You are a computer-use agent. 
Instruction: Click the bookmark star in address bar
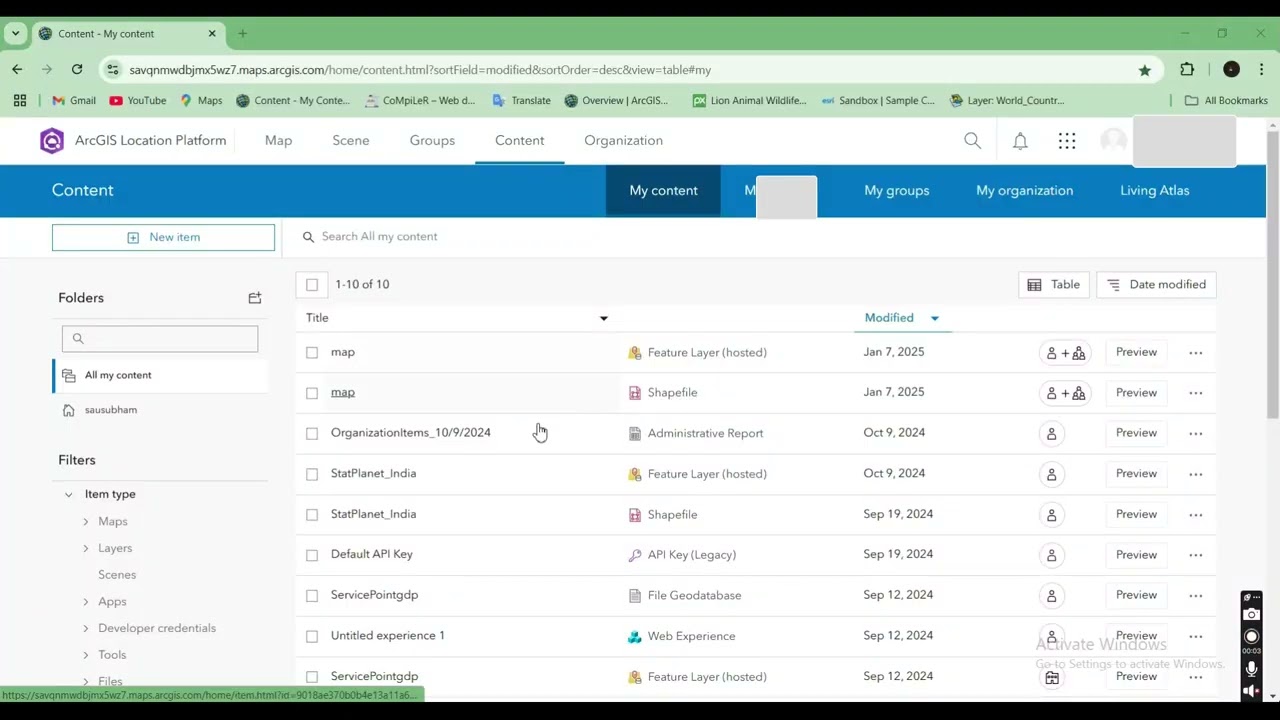pos(1144,70)
